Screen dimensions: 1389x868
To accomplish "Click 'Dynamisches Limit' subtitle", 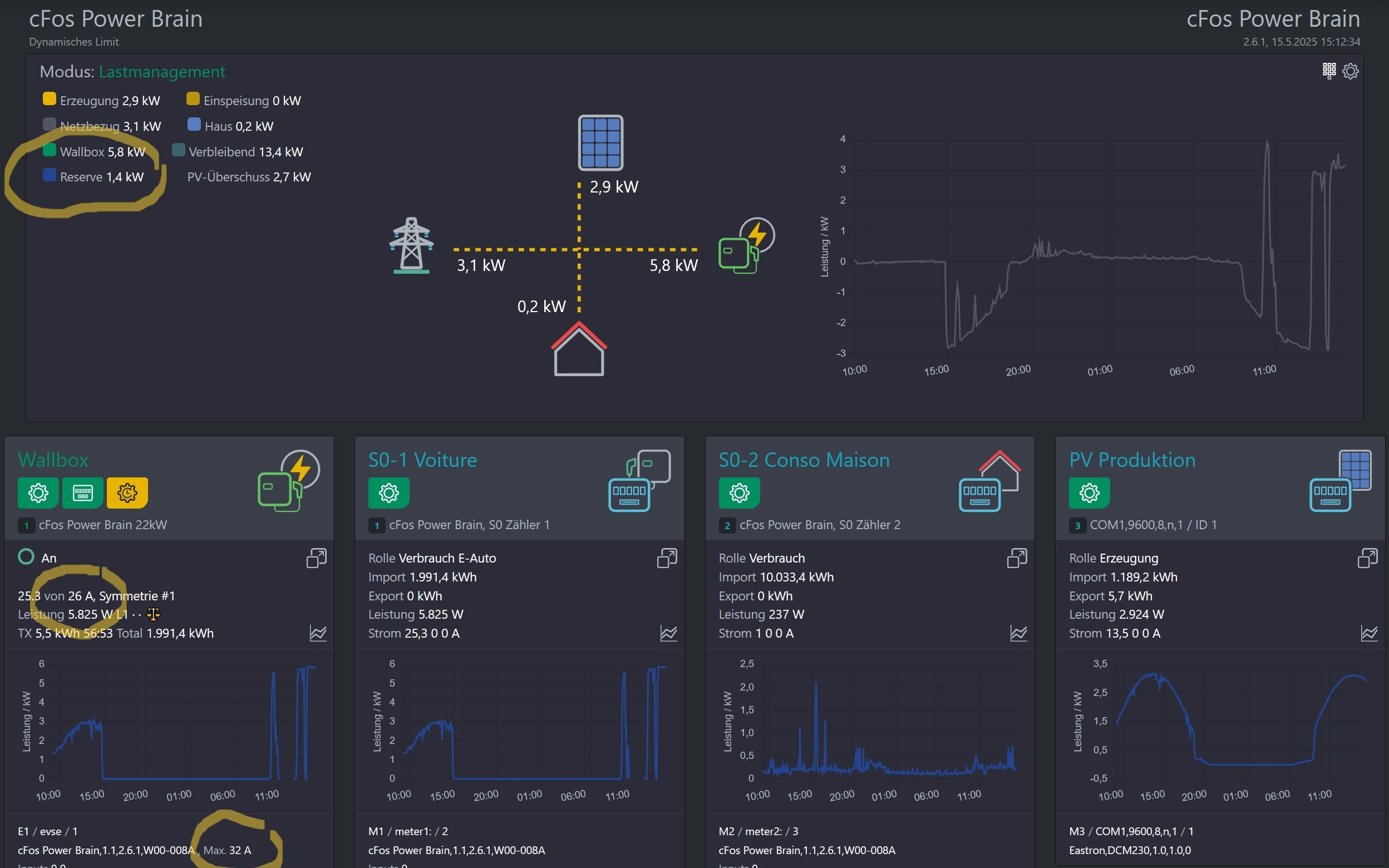I will point(74,42).
